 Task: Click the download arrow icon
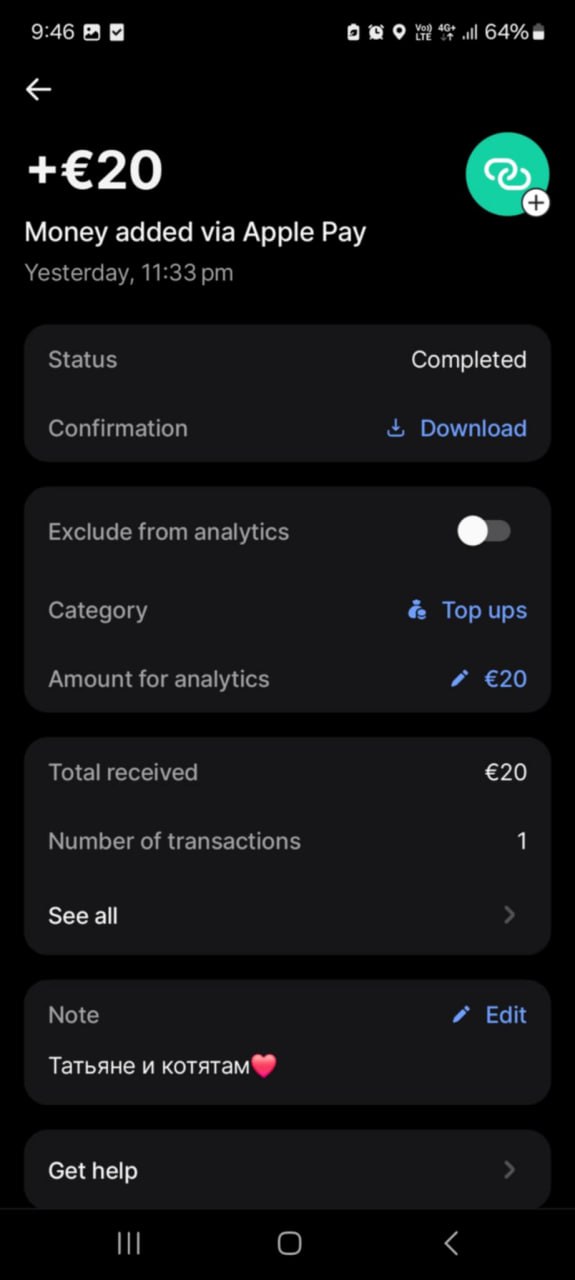(396, 428)
